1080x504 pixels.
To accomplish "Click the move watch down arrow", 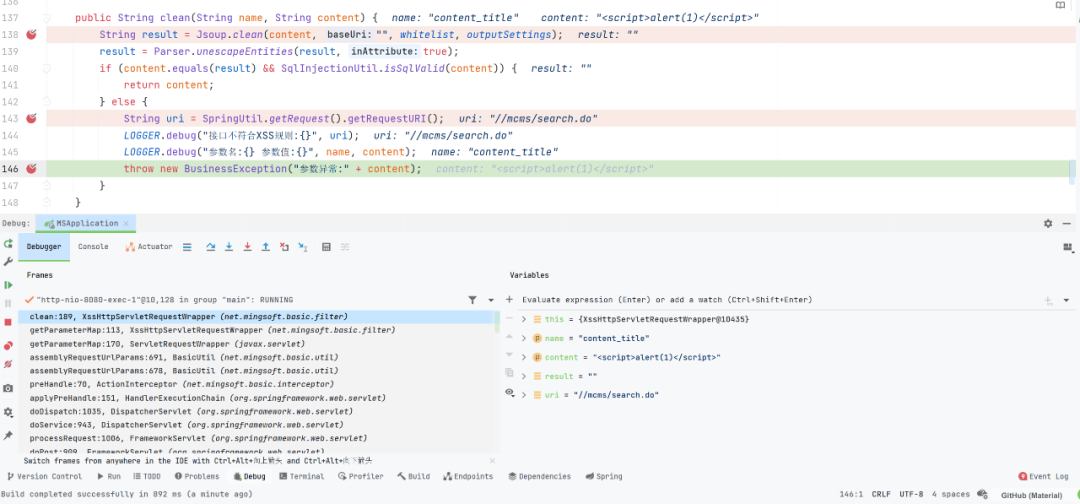I will click(x=509, y=355).
